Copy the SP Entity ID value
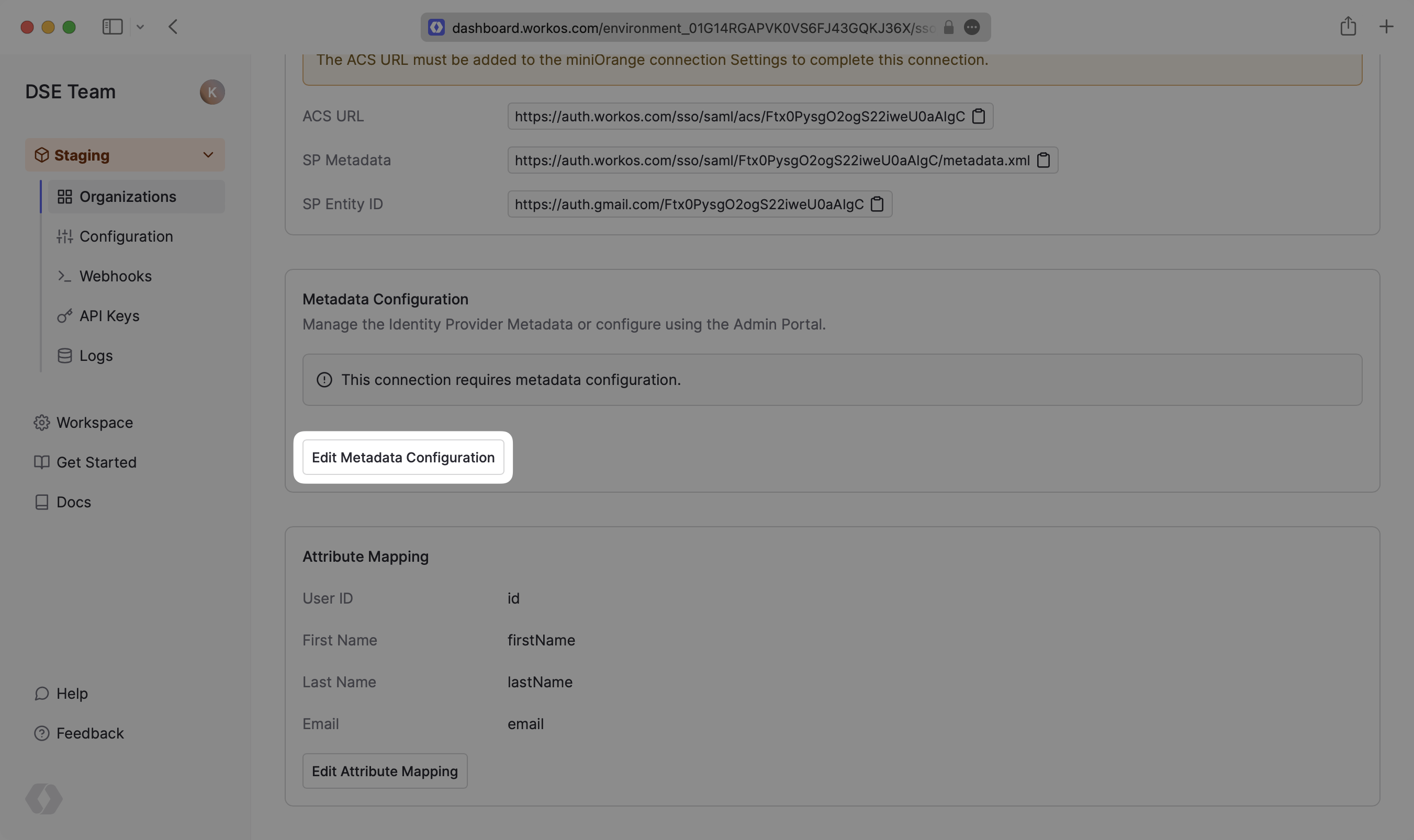The height and width of the screenshot is (840, 1414). (x=877, y=204)
